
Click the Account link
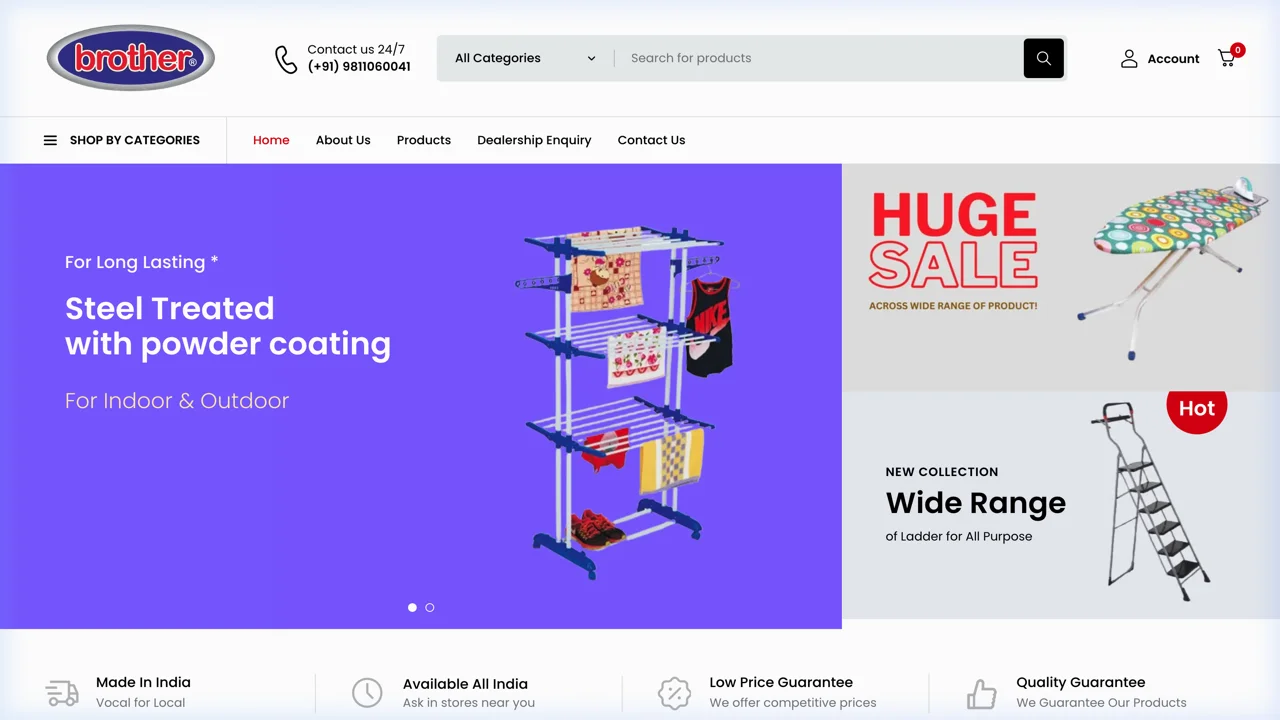(1173, 59)
